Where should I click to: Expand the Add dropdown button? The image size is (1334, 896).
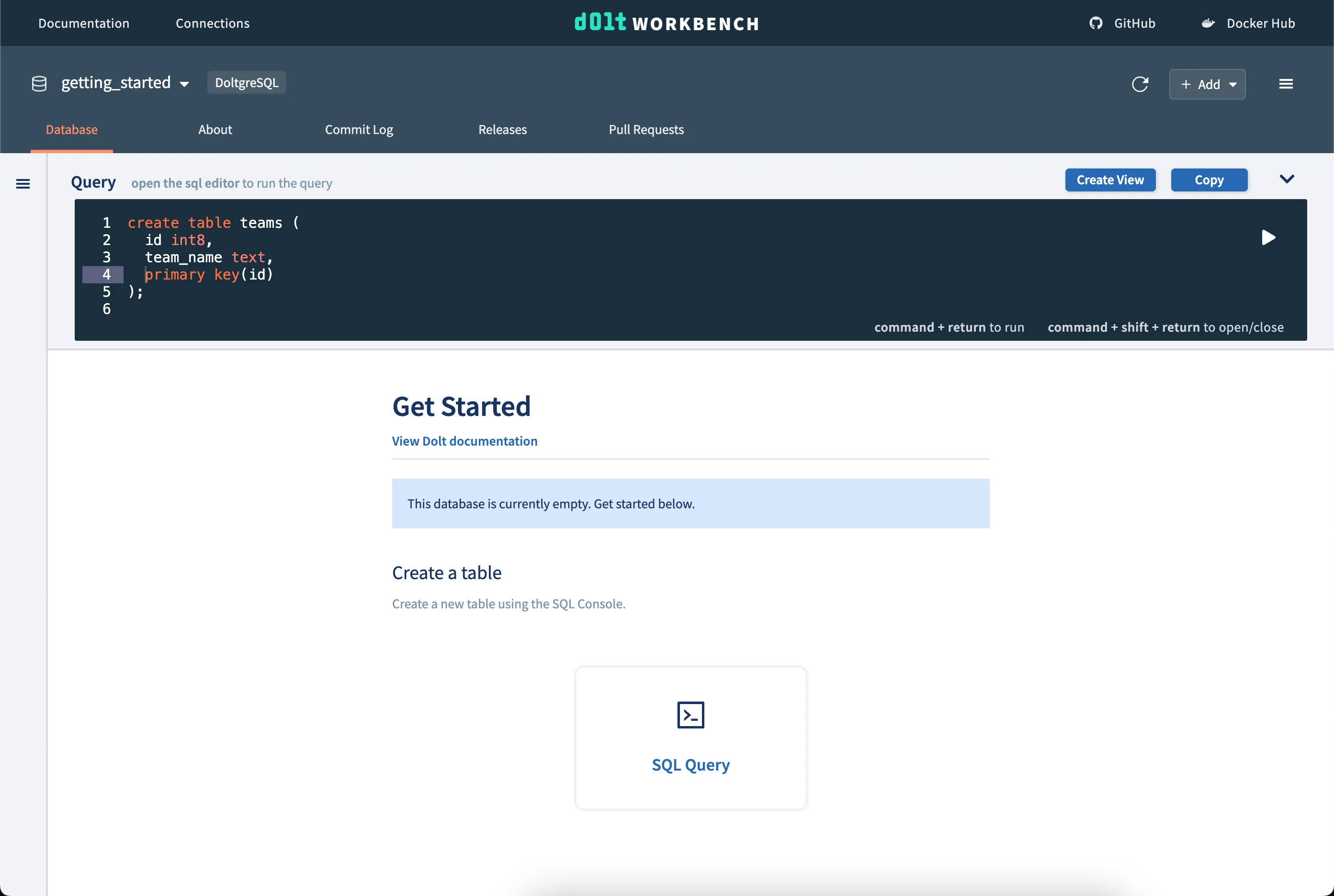(x=1207, y=84)
